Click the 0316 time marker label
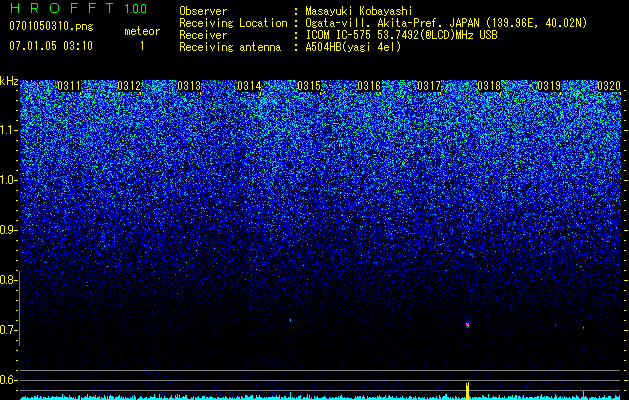The image size is (629, 400). [x=369, y=86]
